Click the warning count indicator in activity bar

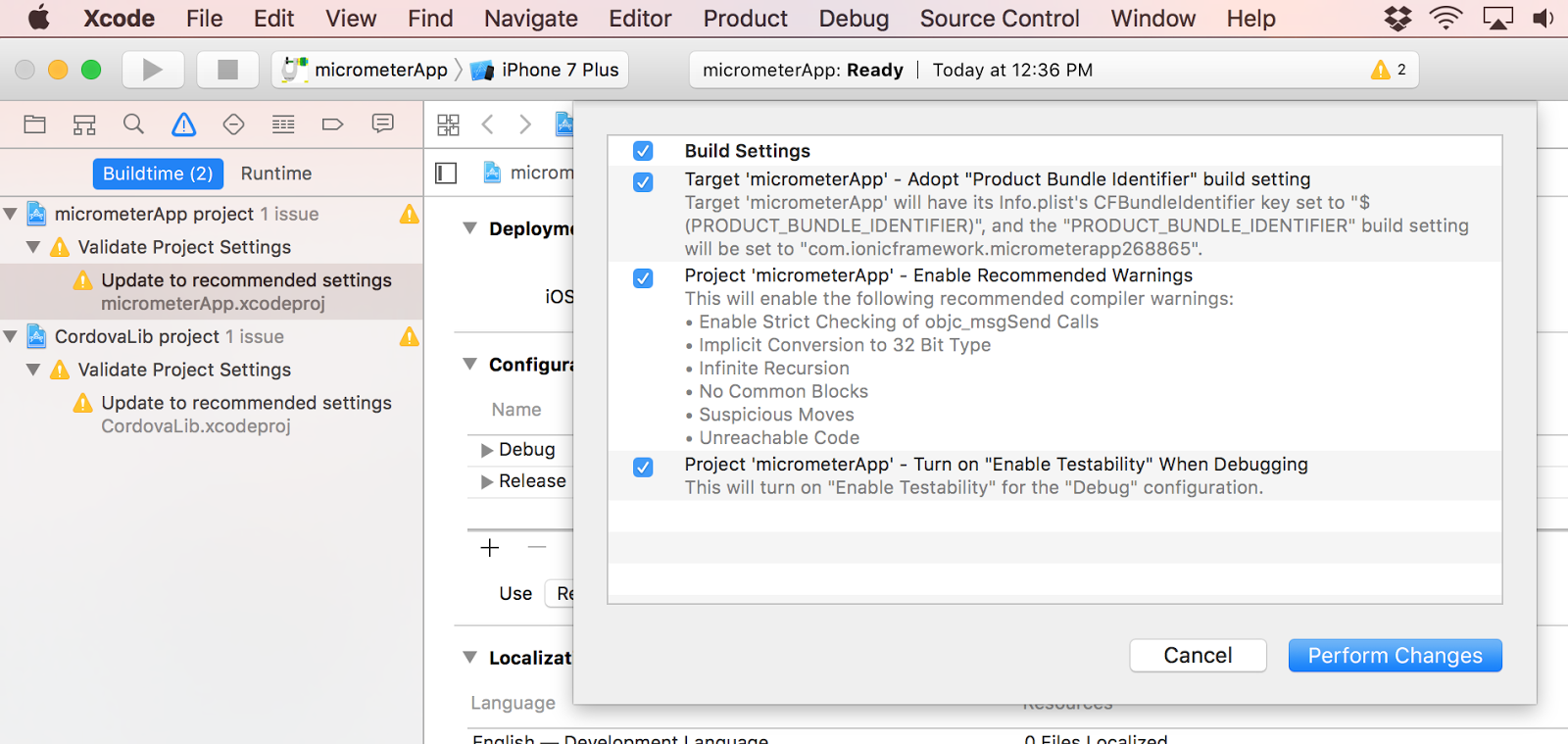point(1389,70)
